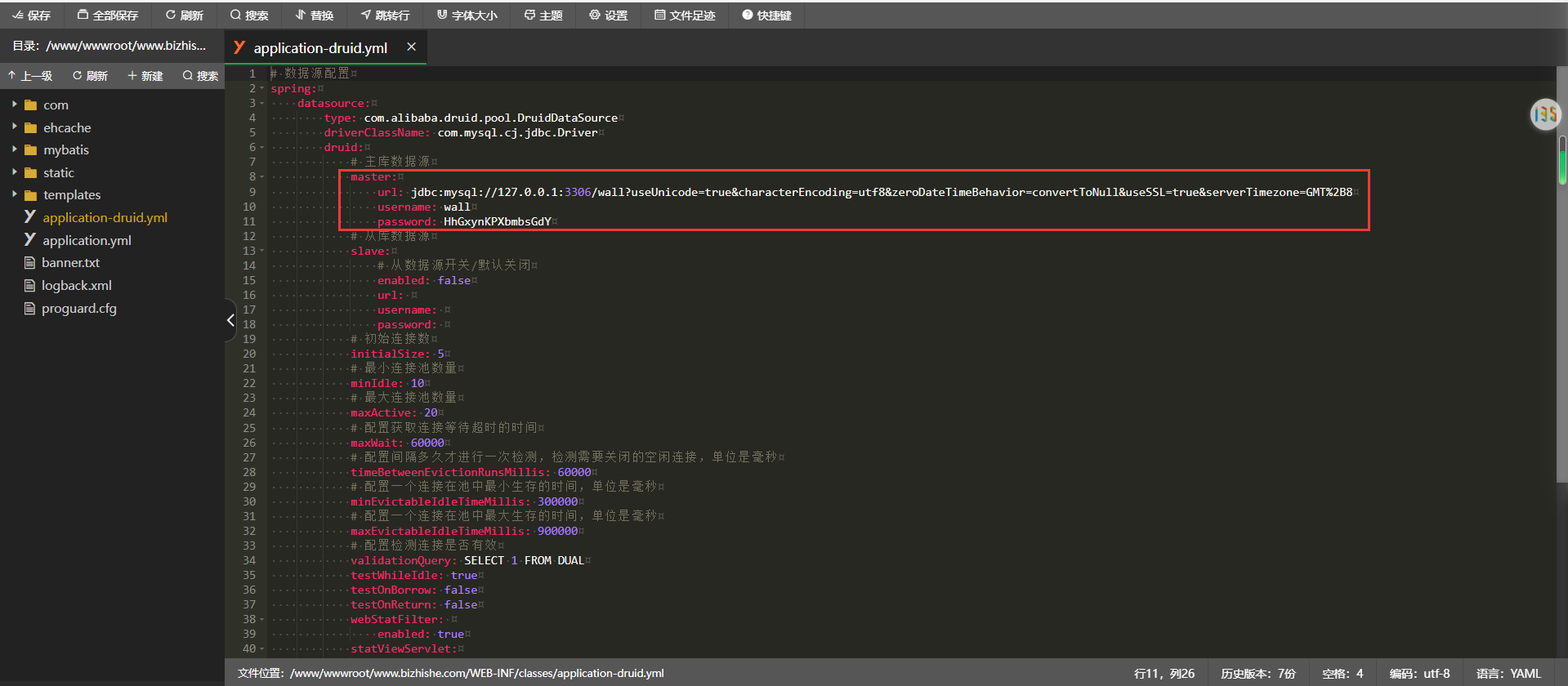Open editor Settings (设置)
This screenshot has height=686, width=1568.
coord(609,16)
